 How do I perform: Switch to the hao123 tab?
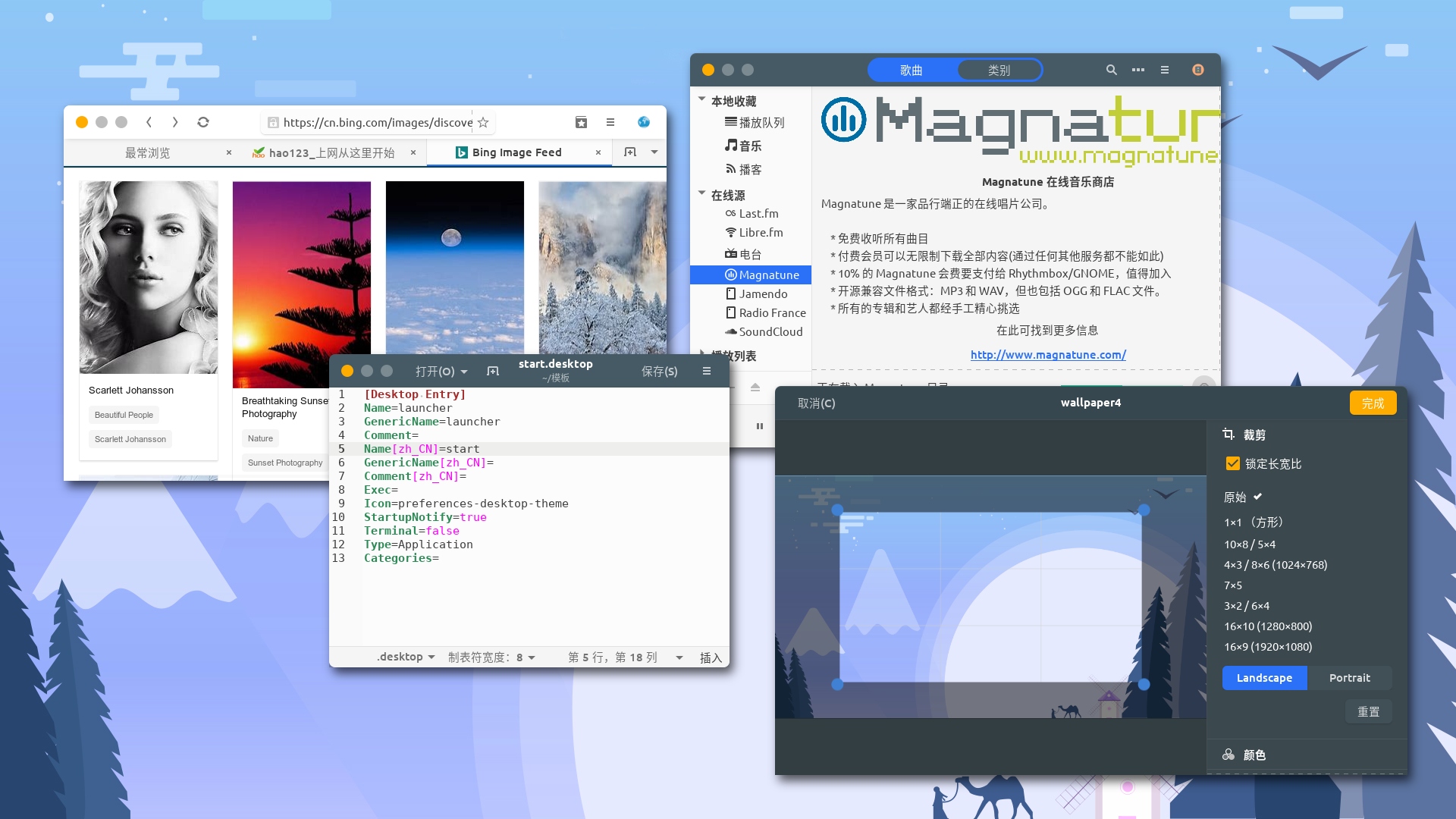332,152
